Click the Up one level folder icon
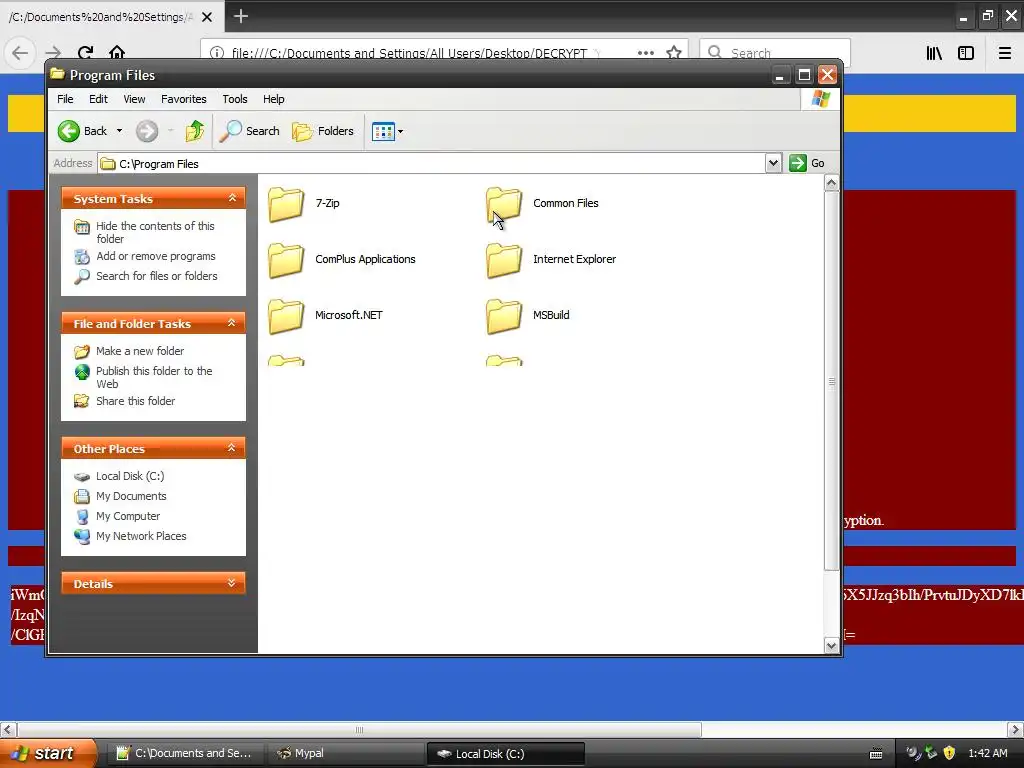 click(x=195, y=131)
